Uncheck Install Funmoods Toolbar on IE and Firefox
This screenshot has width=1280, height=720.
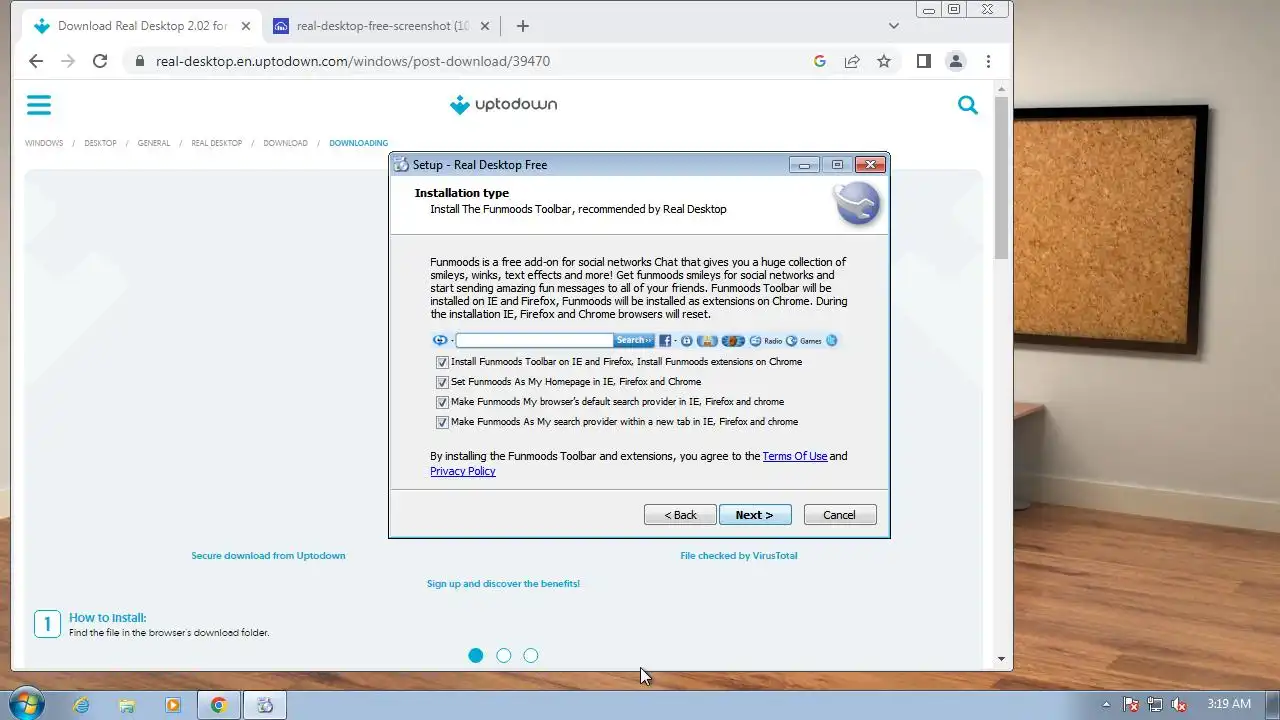(442, 362)
